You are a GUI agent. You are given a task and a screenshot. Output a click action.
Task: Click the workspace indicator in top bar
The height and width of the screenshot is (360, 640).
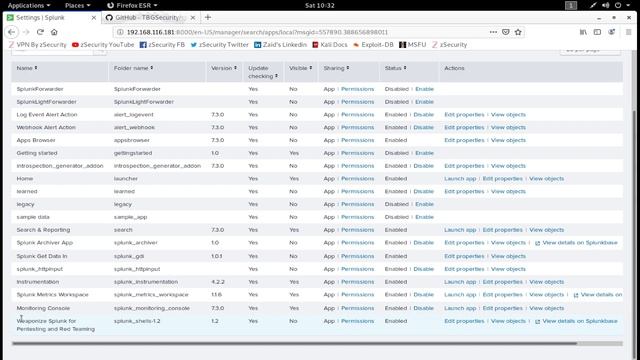coord(571,5)
